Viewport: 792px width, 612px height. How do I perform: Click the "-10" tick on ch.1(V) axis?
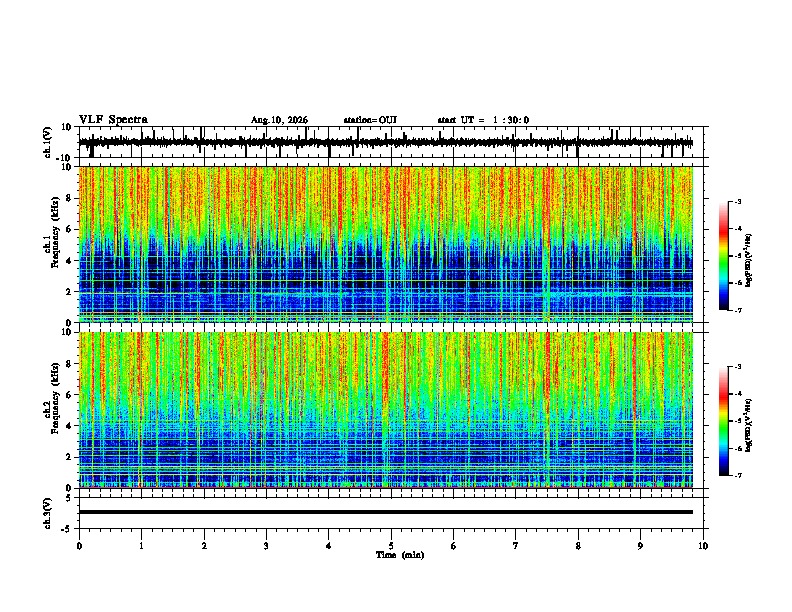(65, 157)
